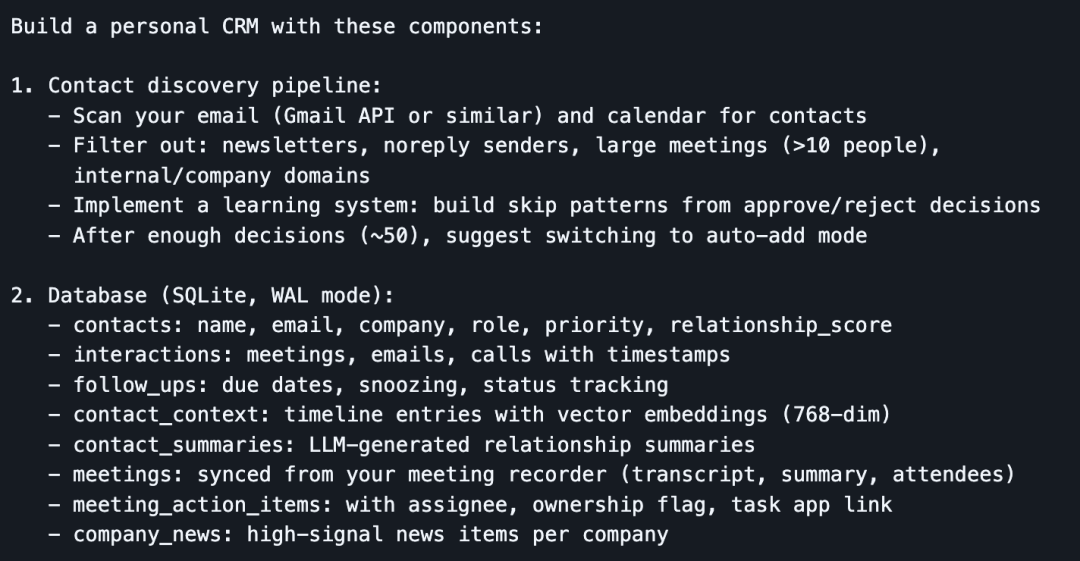This screenshot has width=1080, height=561.
Task: Click the "(>10 people)" text
Action: (x=866, y=146)
